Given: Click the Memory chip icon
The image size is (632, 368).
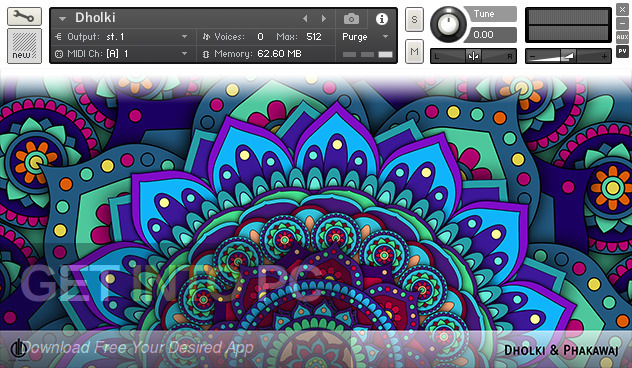Looking at the screenshot, I should (x=206, y=54).
